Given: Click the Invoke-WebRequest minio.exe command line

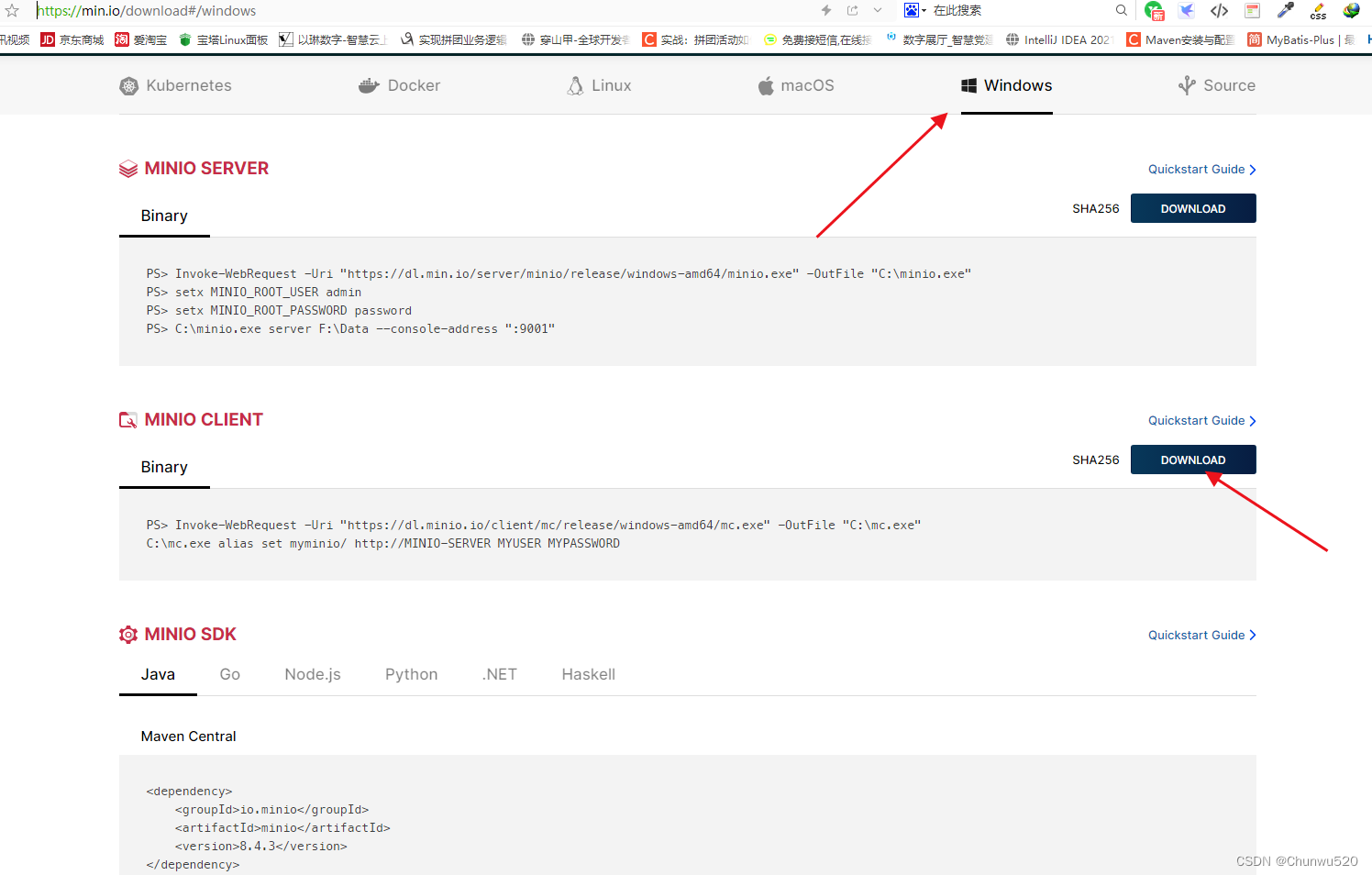Looking at the screenshot, I should pyautogui.click(x=559, y=273).
